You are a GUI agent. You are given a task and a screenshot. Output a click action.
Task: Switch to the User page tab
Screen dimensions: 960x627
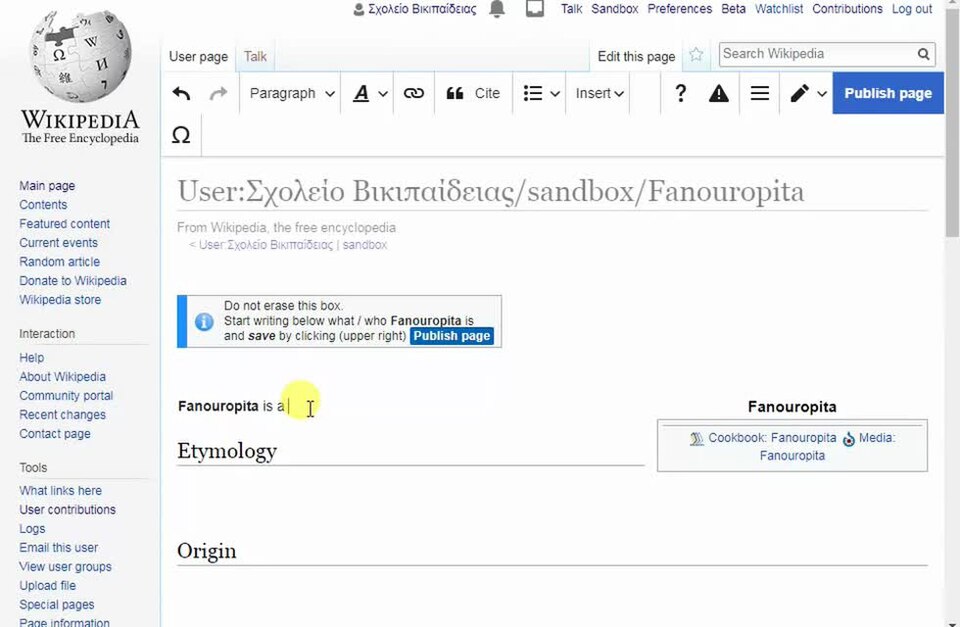[198, 57]
